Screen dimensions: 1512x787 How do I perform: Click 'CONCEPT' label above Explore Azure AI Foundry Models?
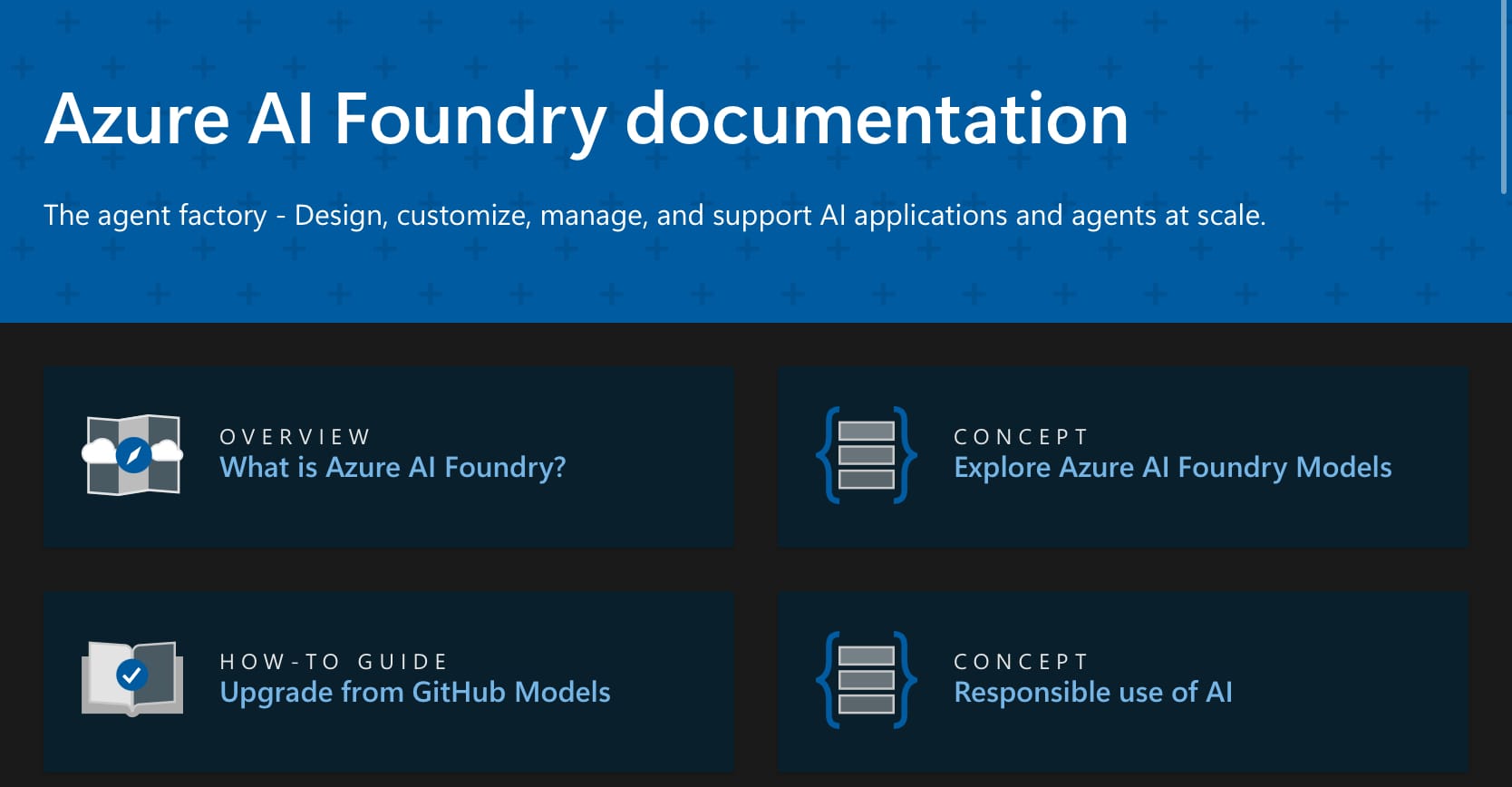tap(1021, 437)
